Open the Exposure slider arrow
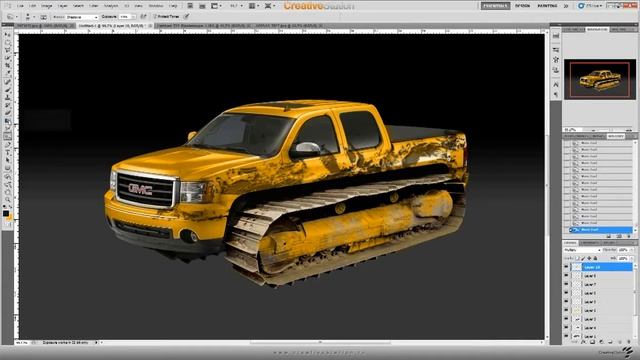 point(133,17)
